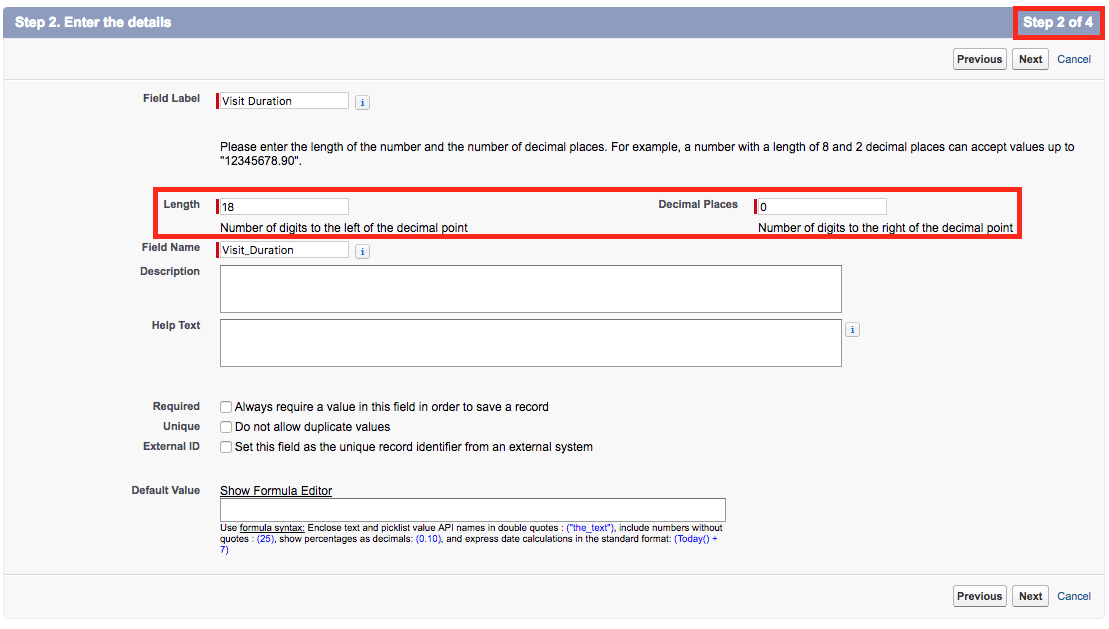Click info icon next to Field Name

pyautogui.click(x=362, y=251)
